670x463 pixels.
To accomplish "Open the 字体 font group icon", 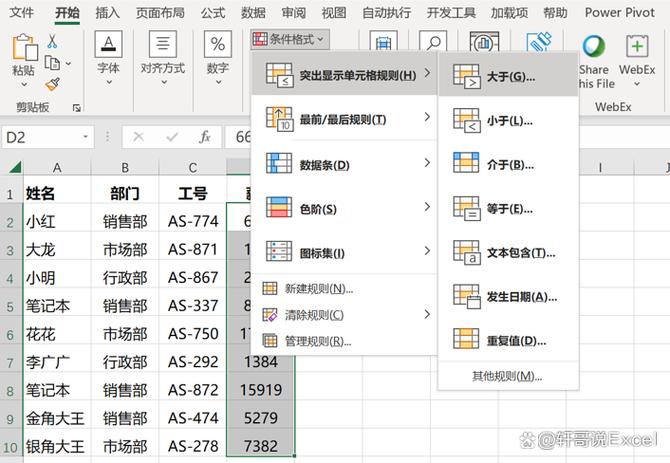I will [x=109, y=44].
